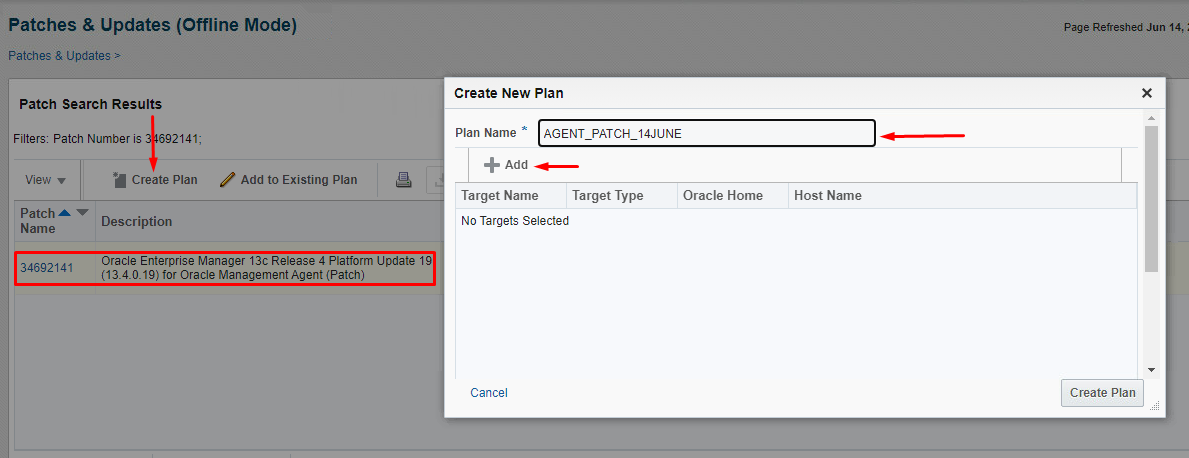This screenshot has height=458, width=1189.
Task: Click the dialog scrollbar down arrow
Action: [1151, 370]
